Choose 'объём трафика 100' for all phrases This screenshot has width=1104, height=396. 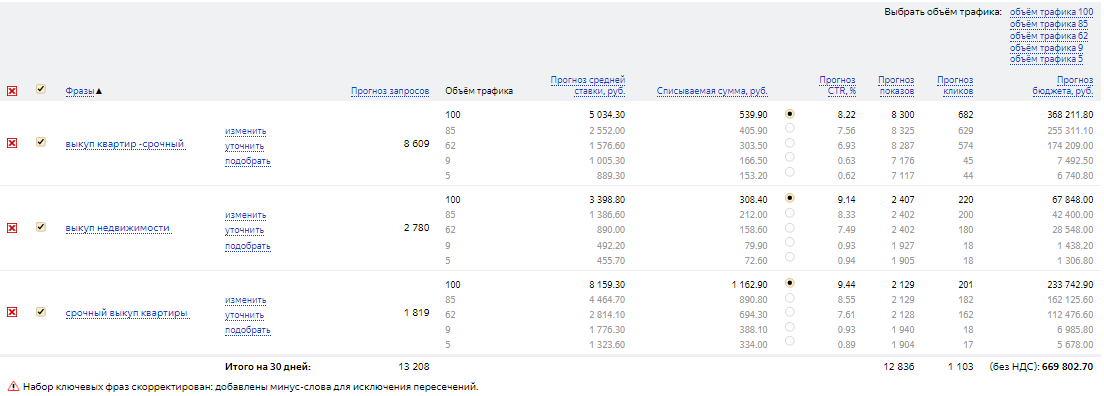(x=1051, y=12)
